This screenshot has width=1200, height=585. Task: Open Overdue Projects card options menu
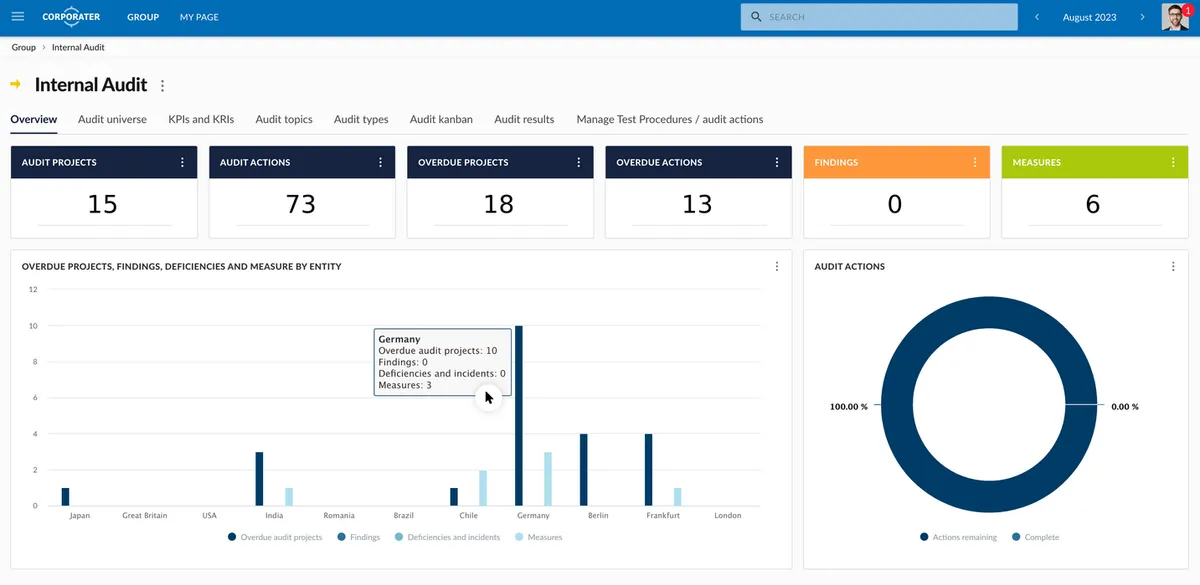click(578, 162)
